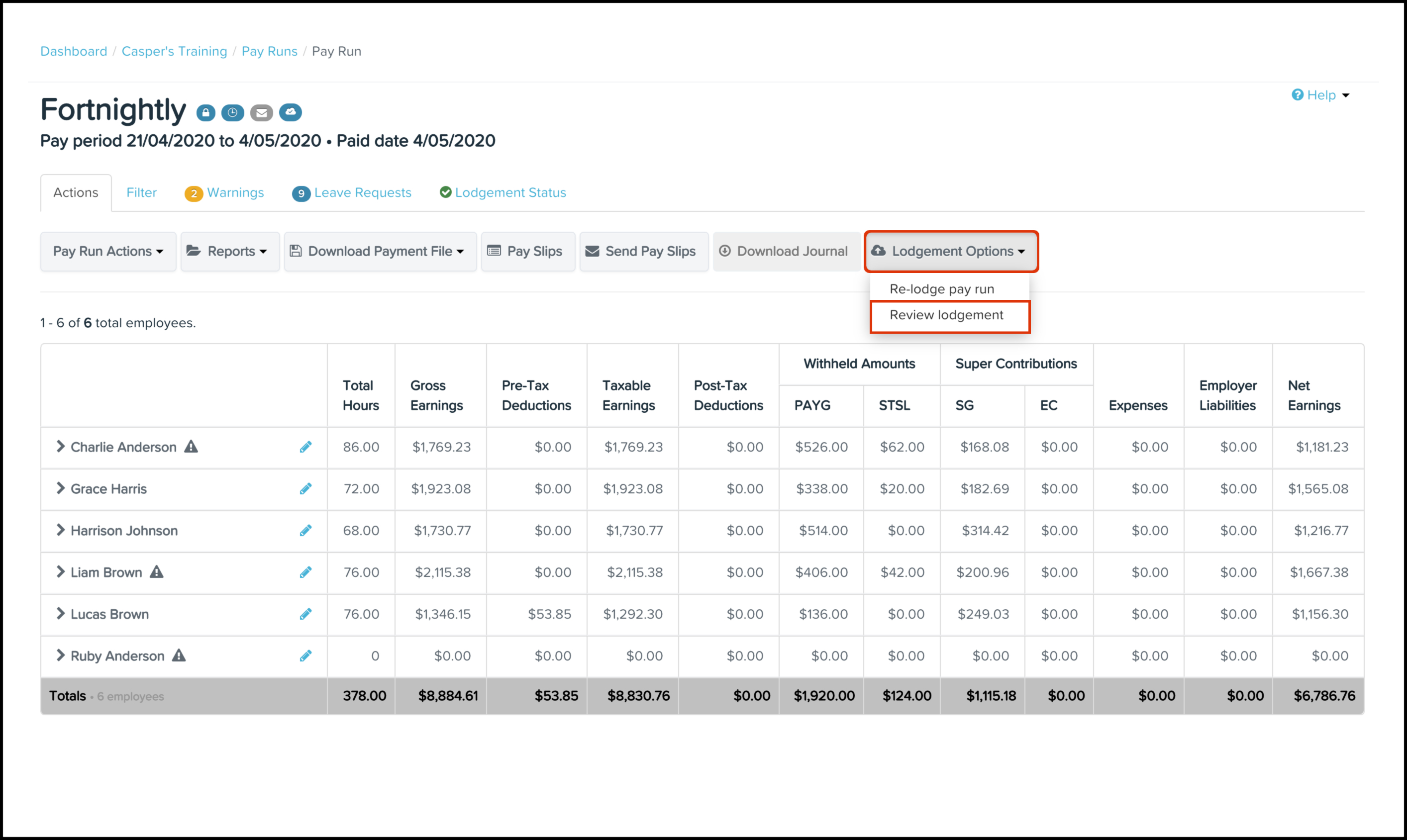Click the cloud lodgement icon in title
1407x840 pixels.
tap(291, 112)
